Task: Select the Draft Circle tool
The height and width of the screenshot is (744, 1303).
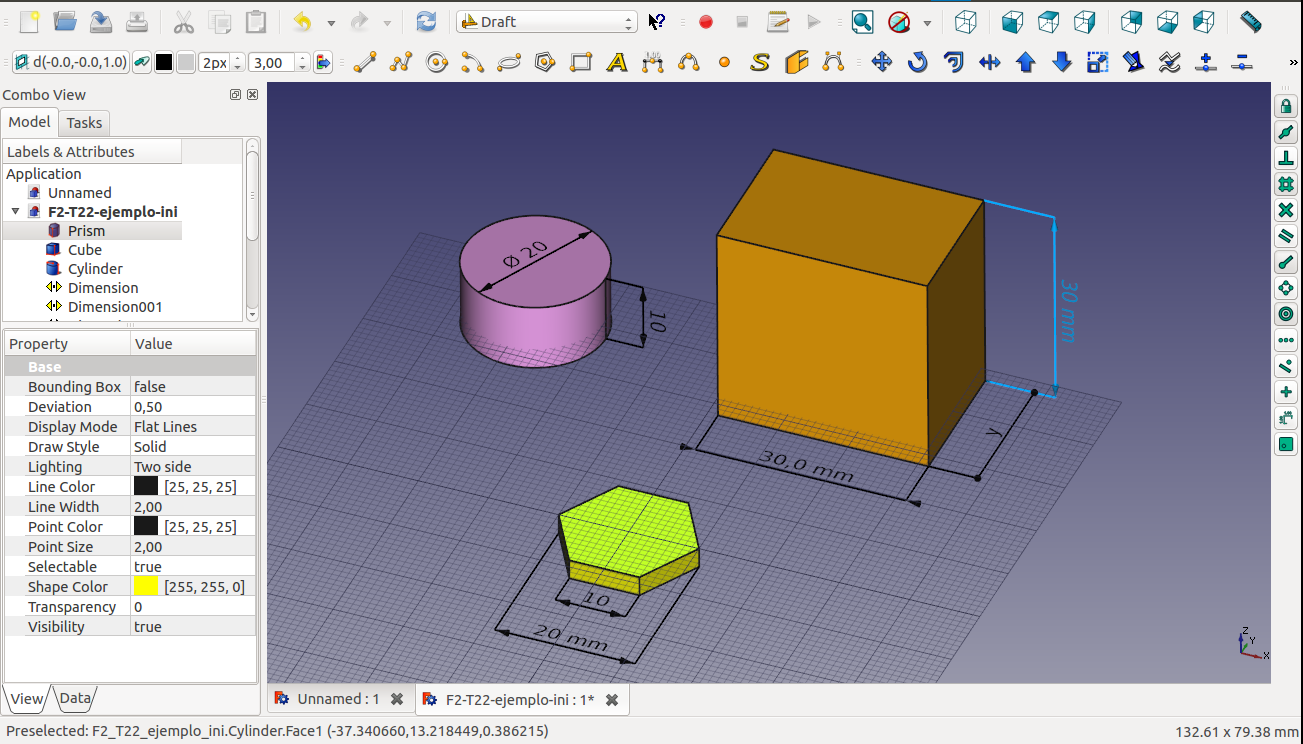Action: [x=437, y=63]
